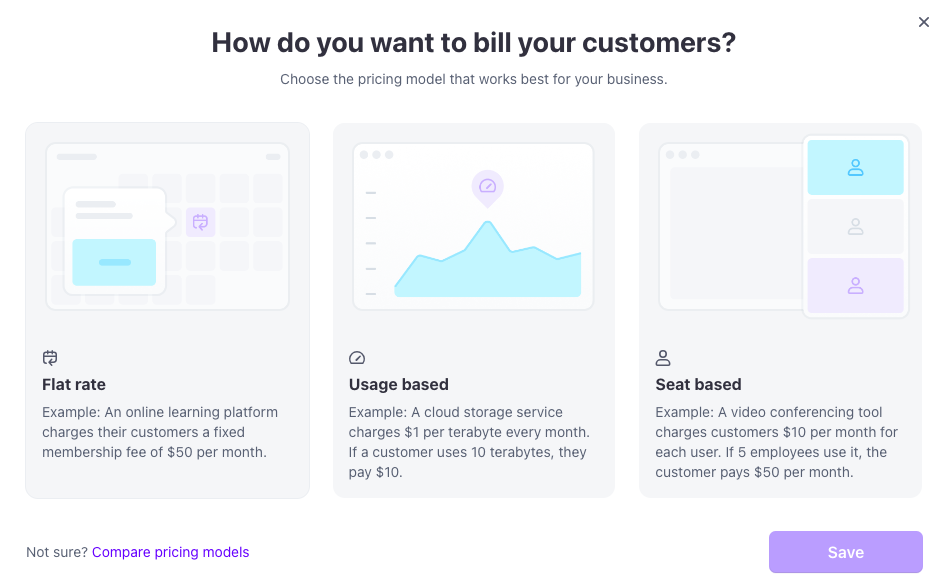Screen dimensions: 946x587
Task: Click the Flat rate example description
Action: [x=160, y=432]
